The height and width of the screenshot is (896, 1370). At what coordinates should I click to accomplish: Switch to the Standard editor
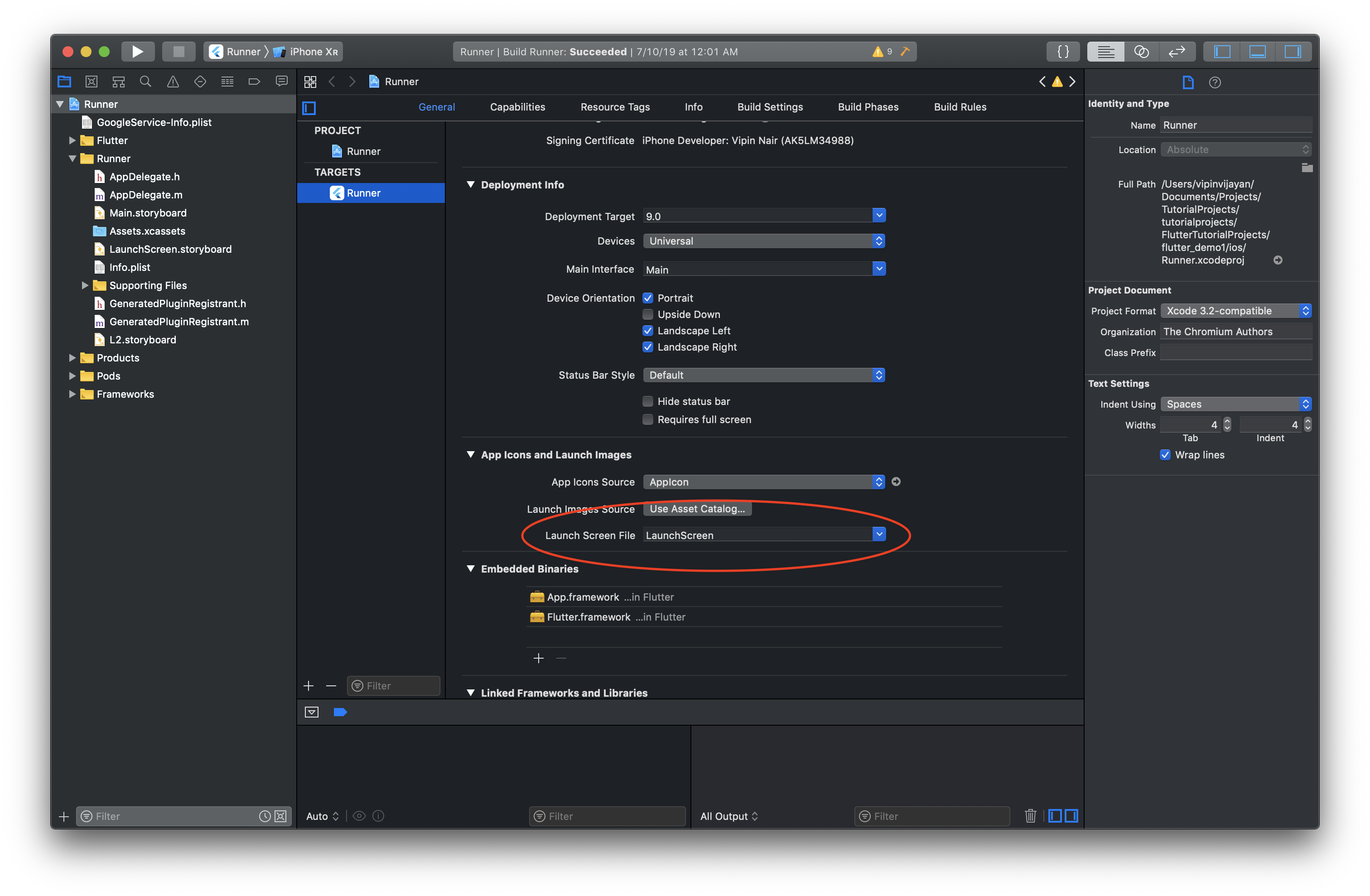click(x=1105, y=52)
